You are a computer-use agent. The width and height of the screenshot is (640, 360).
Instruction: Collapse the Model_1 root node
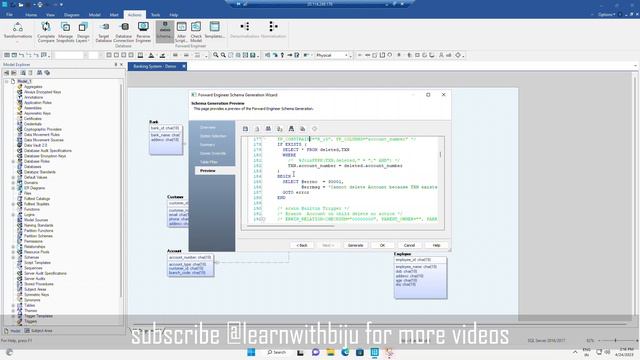7,81
